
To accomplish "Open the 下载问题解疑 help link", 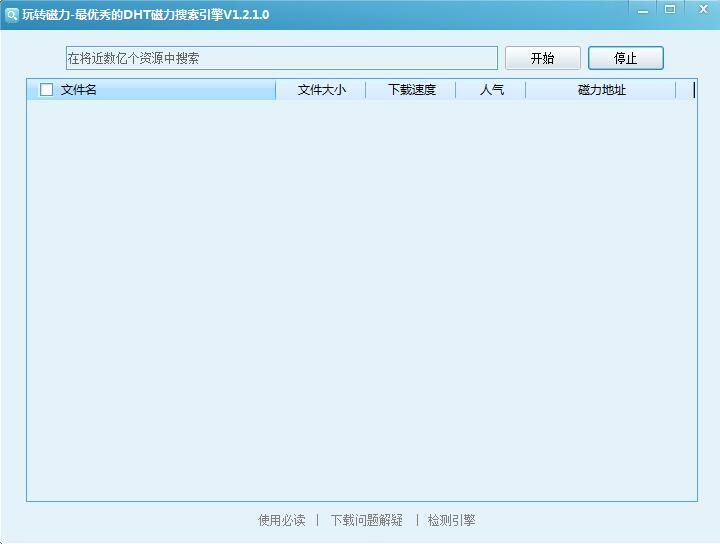I will (367, 520).
